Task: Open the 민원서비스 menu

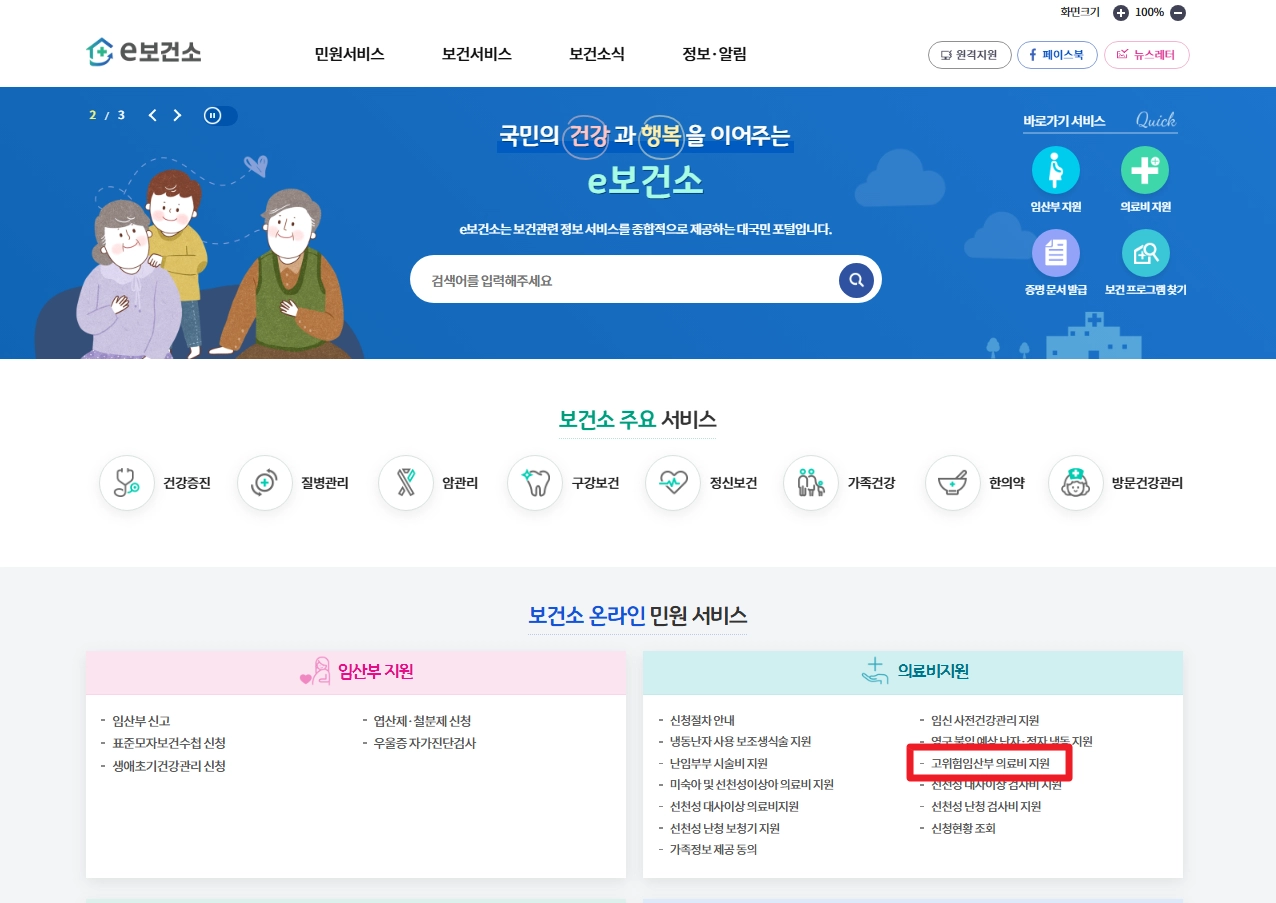Action: pyautogui.click(x=348, y=55)
